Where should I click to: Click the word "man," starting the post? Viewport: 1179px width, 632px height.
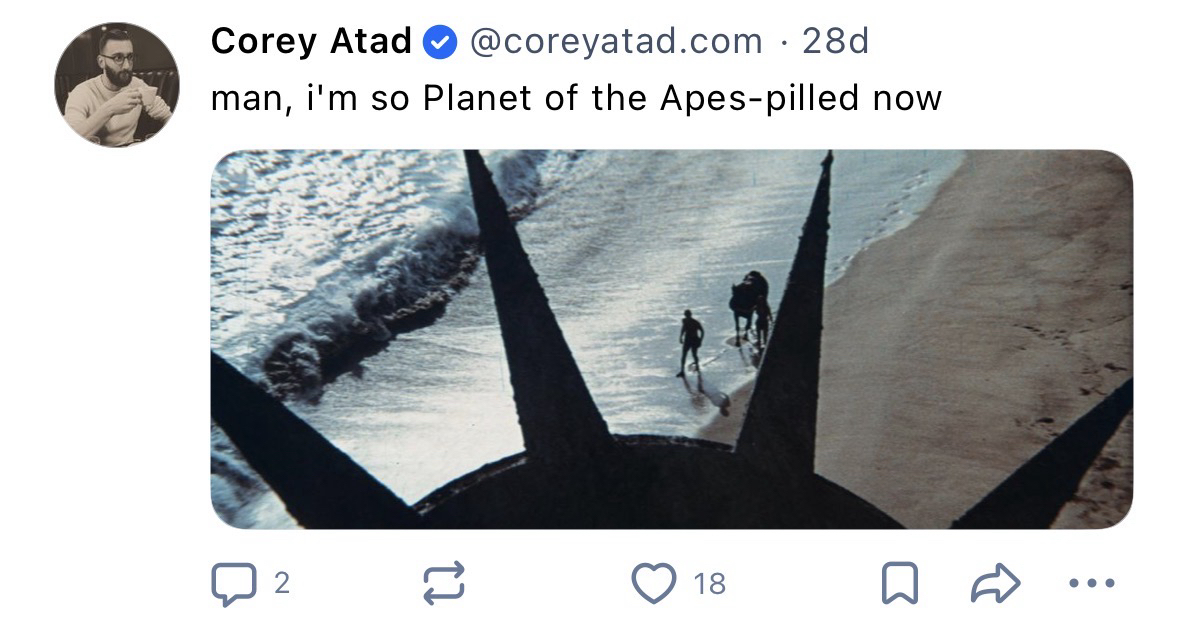pos(247,98)
